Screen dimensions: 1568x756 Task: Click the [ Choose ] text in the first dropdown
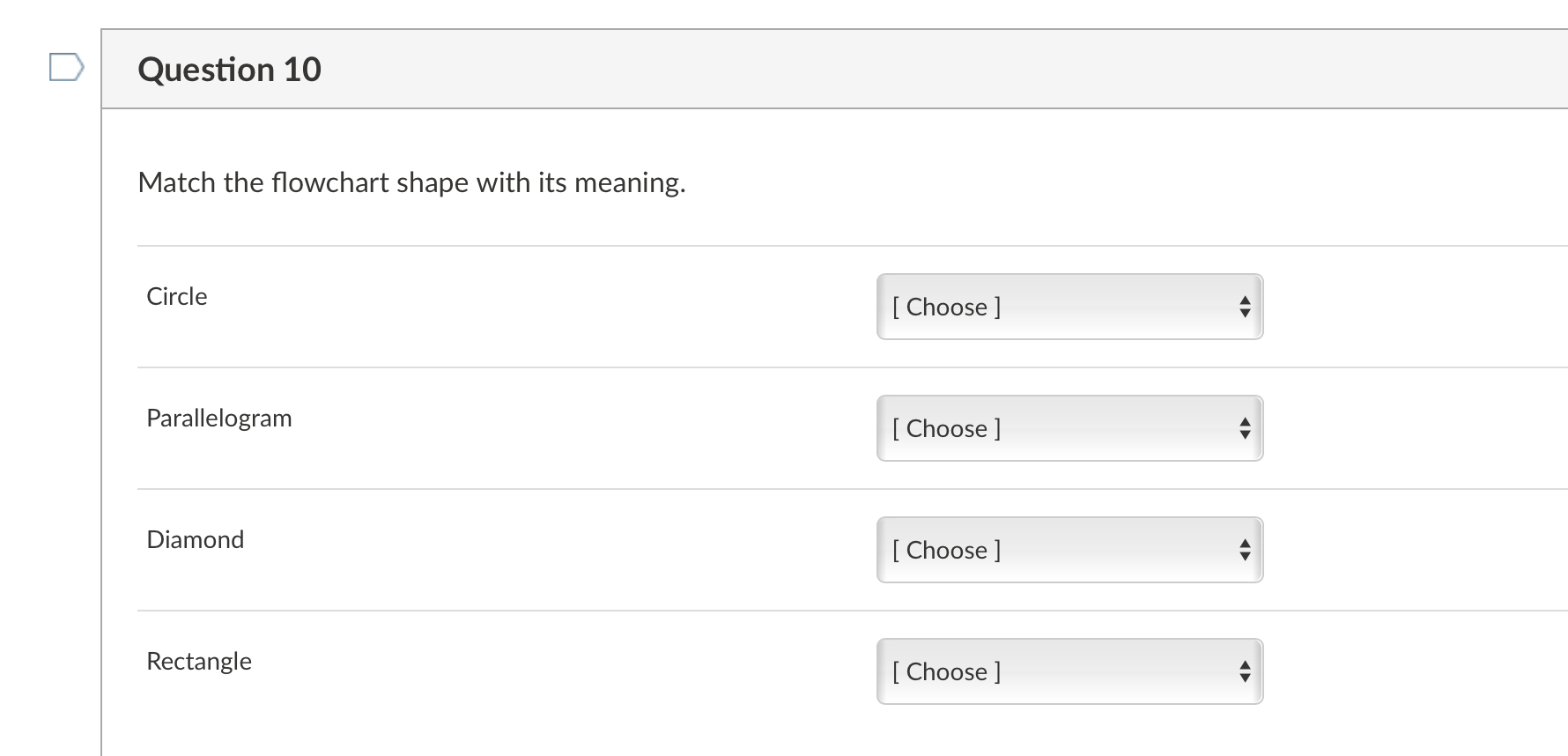946,307
